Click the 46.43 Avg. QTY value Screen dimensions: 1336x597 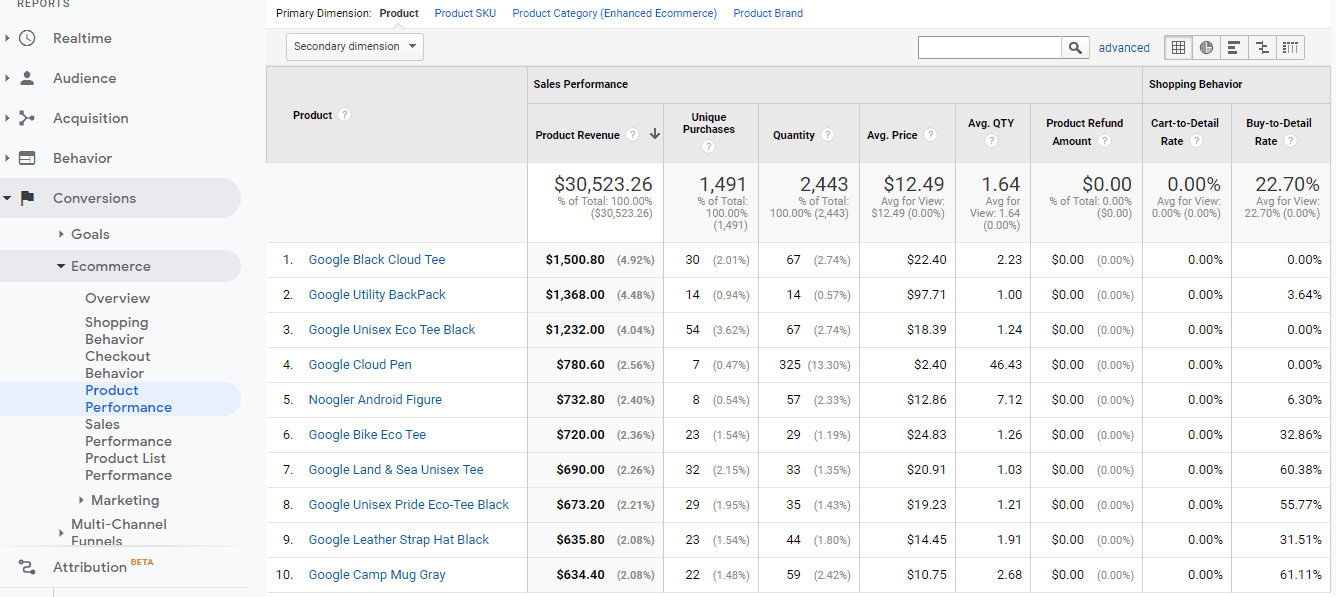click(1006, 365)
